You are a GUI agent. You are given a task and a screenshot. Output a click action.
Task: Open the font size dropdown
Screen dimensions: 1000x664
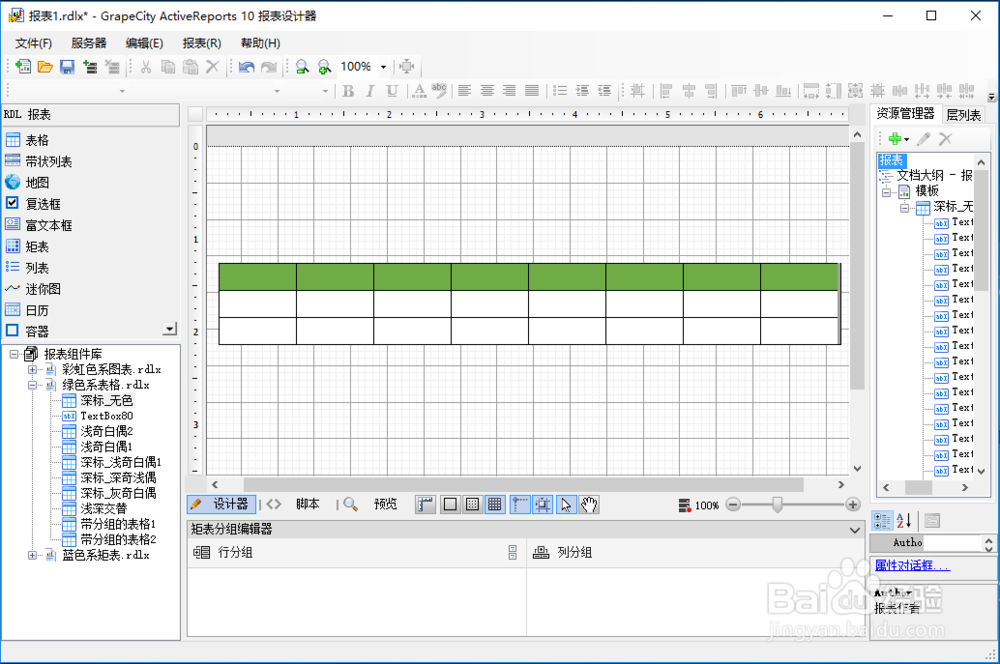325,91
